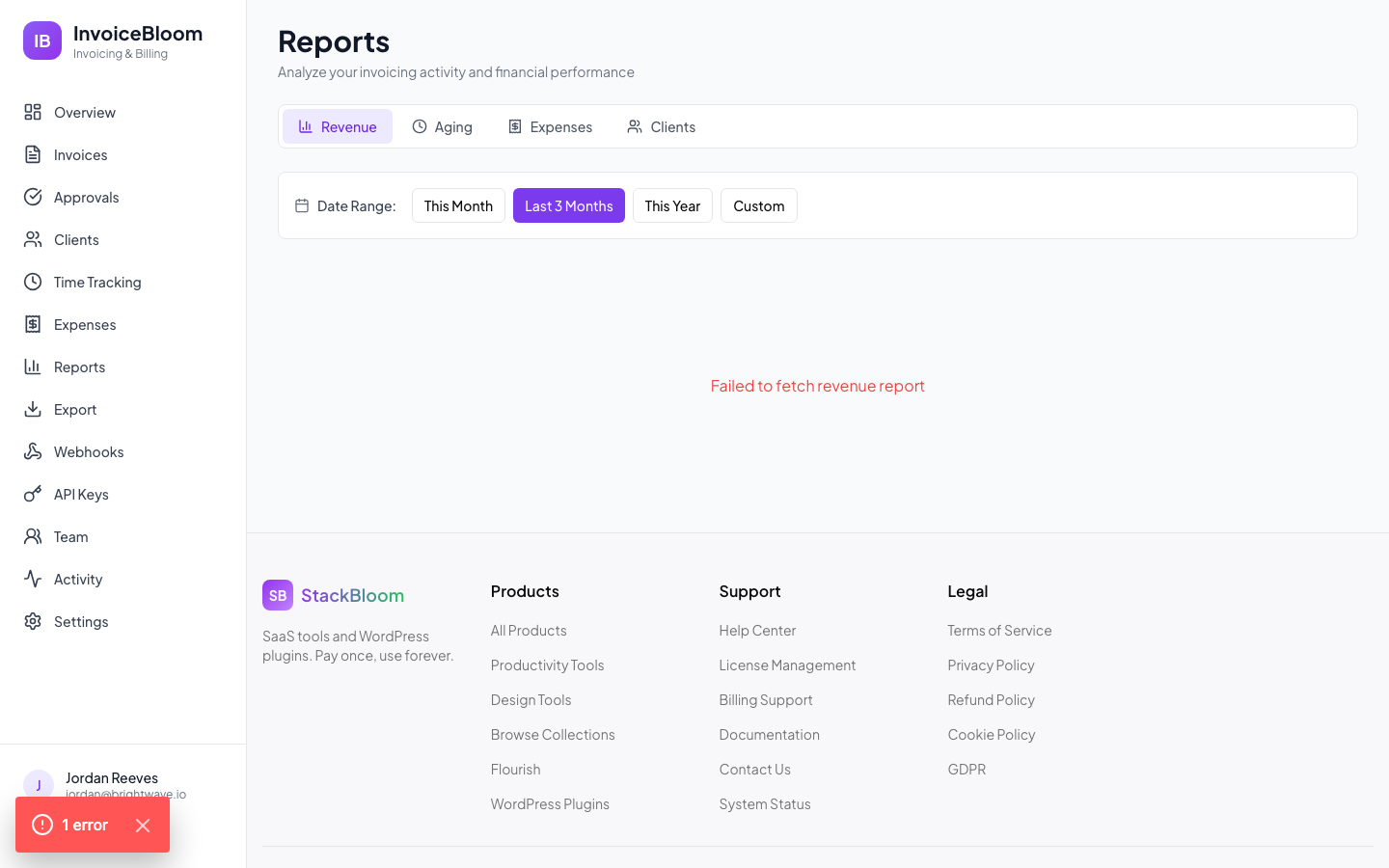Open the Help Center link
This screenshot has height=868, width=1389.
tap(757, 630)
